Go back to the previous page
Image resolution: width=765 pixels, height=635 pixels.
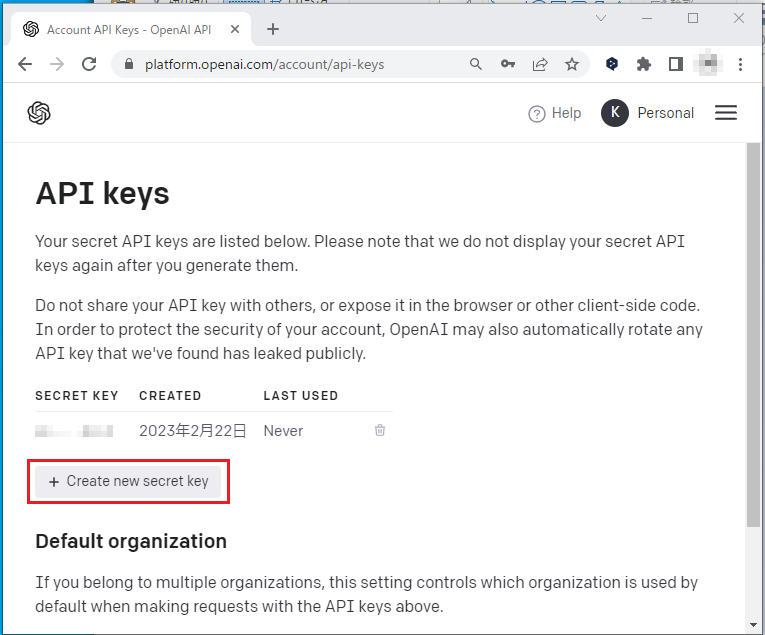click(25, 64)
